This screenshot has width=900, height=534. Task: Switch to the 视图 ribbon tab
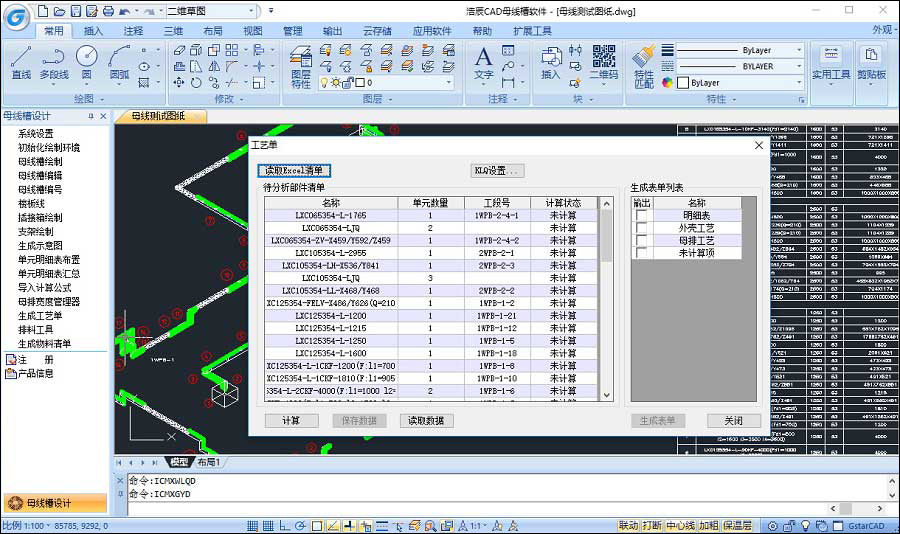253,31
